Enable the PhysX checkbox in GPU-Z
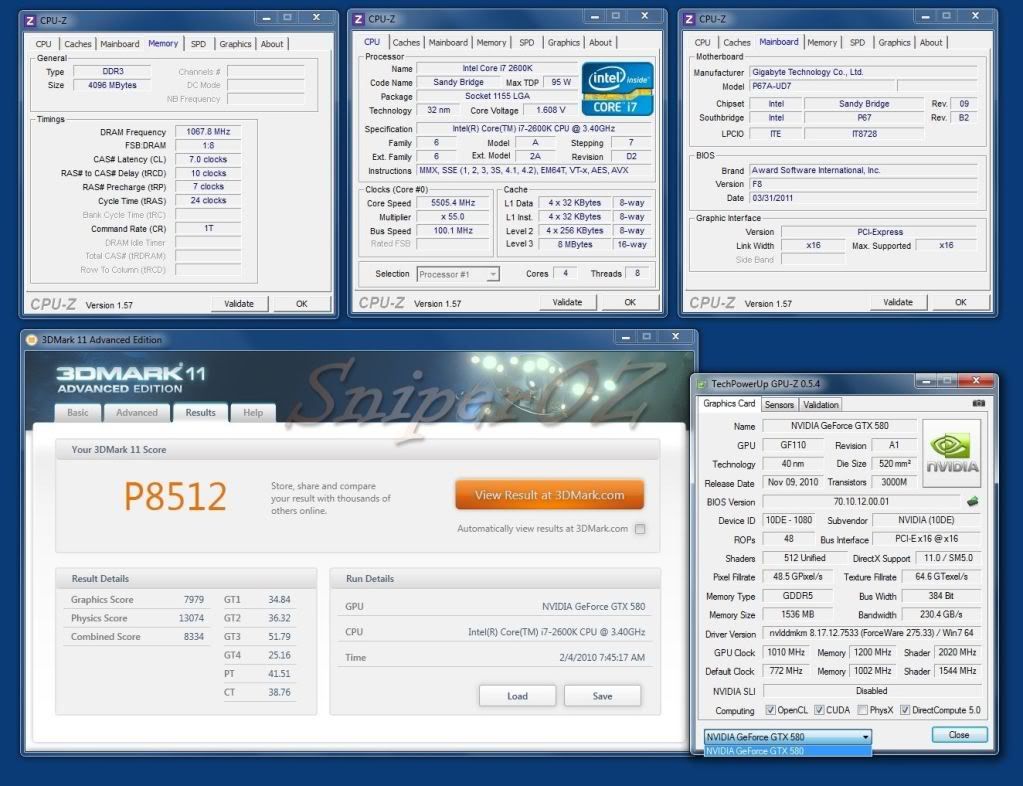This screenshot has width=1023, height=786. pos(863,711)
